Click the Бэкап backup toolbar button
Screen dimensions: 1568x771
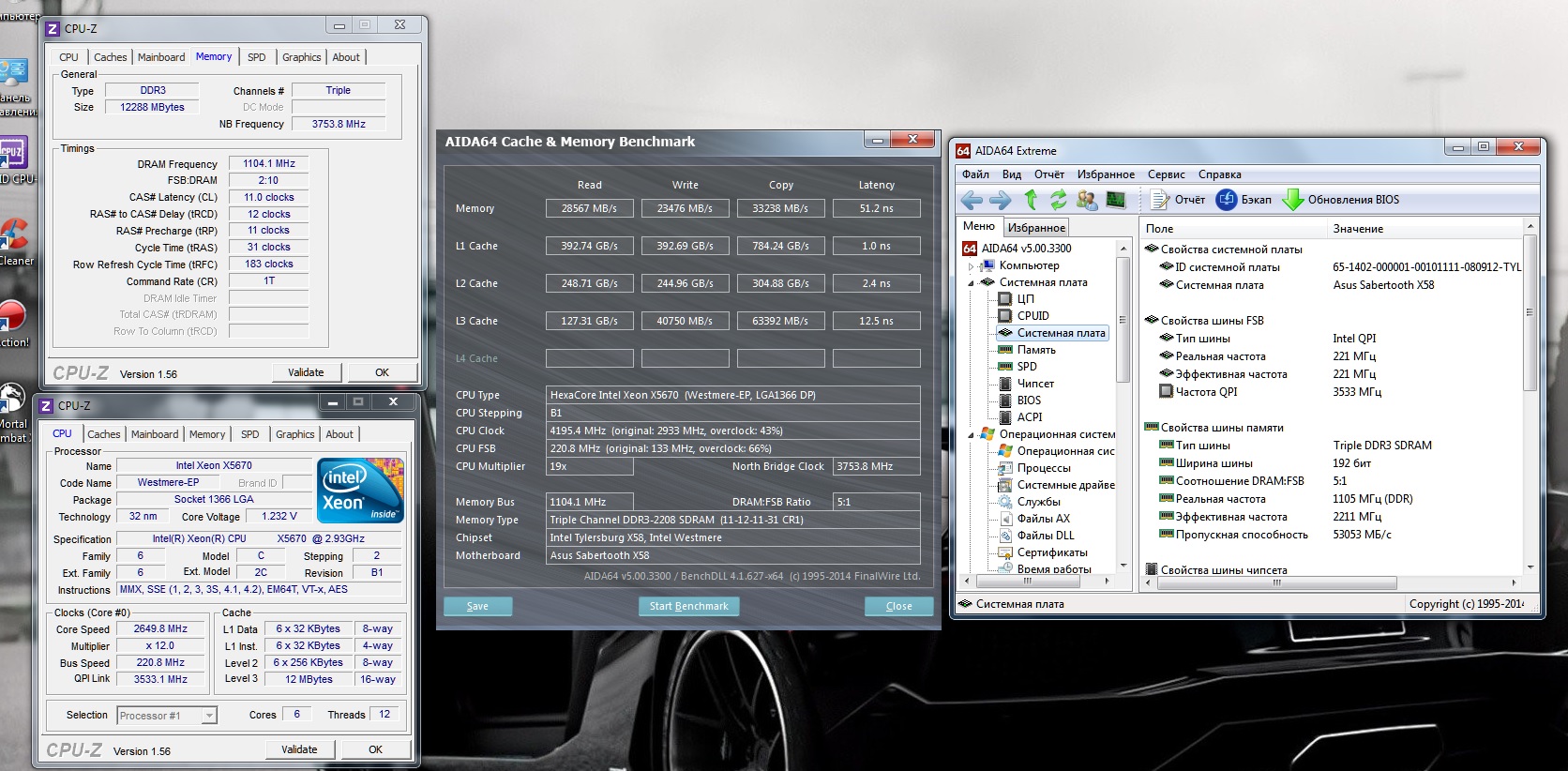click(x=1244, y=200)
